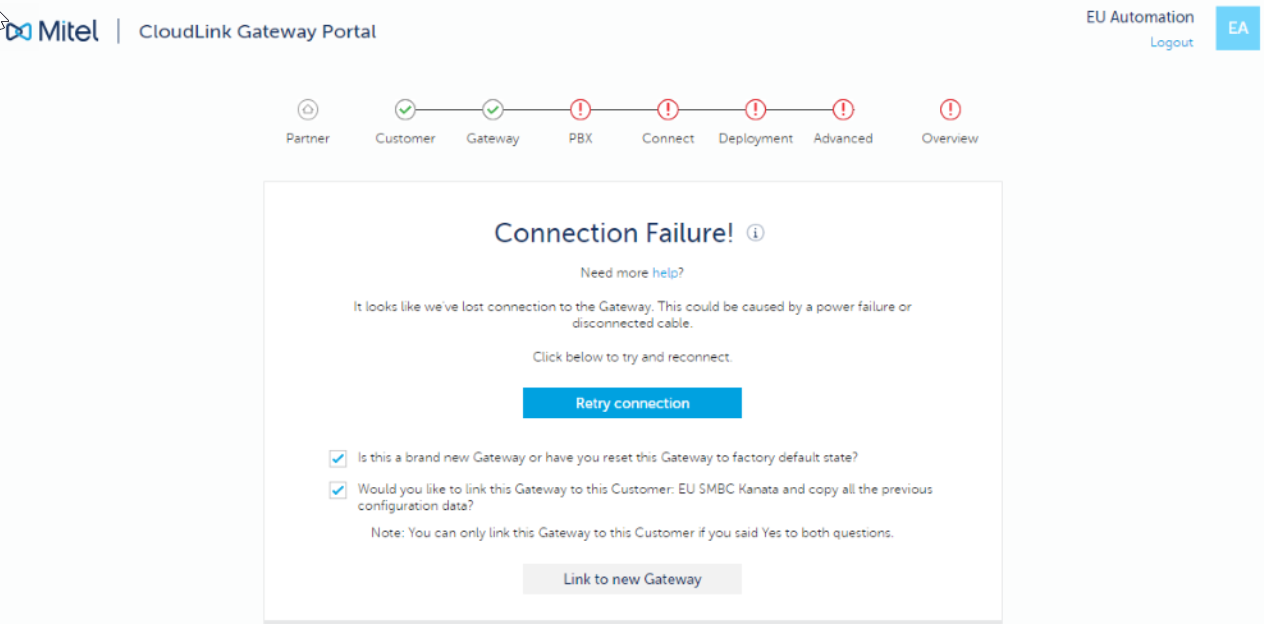Screen dimensions: 1264x624
Task: Click the Advanced step red alert icon
Action: point(843,110)
